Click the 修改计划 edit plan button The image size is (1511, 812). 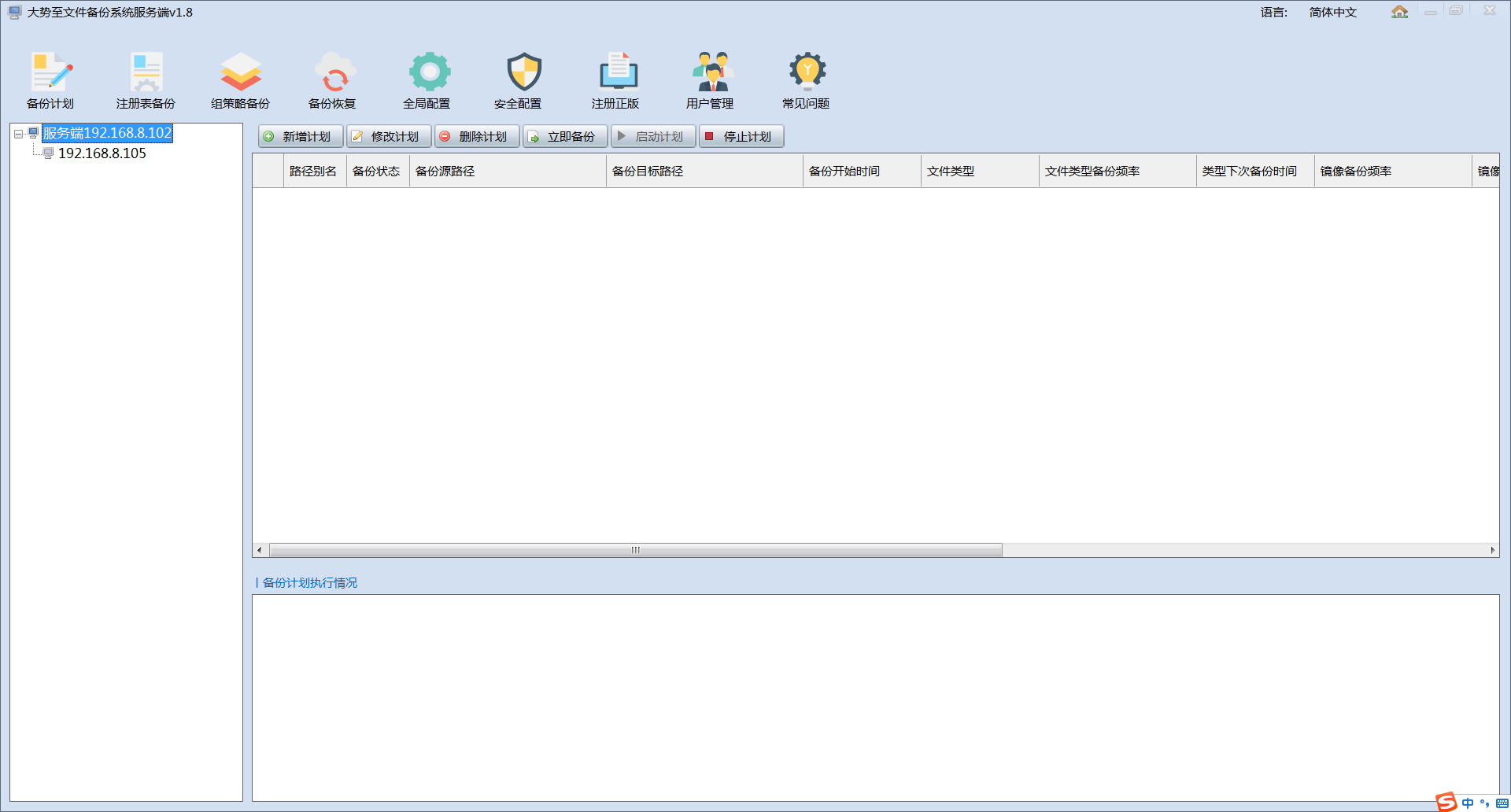point(389,137)
